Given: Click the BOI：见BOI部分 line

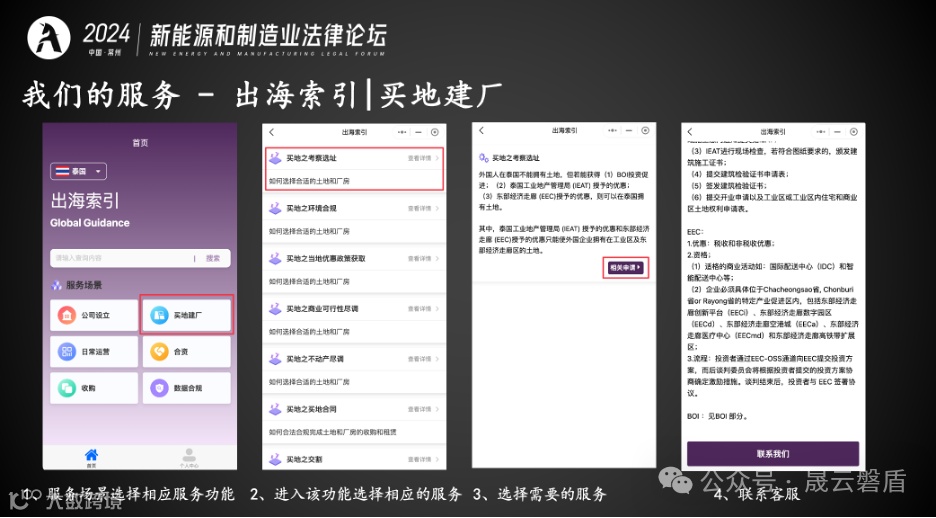Looking at the screenshot, I should coord(718,416).
